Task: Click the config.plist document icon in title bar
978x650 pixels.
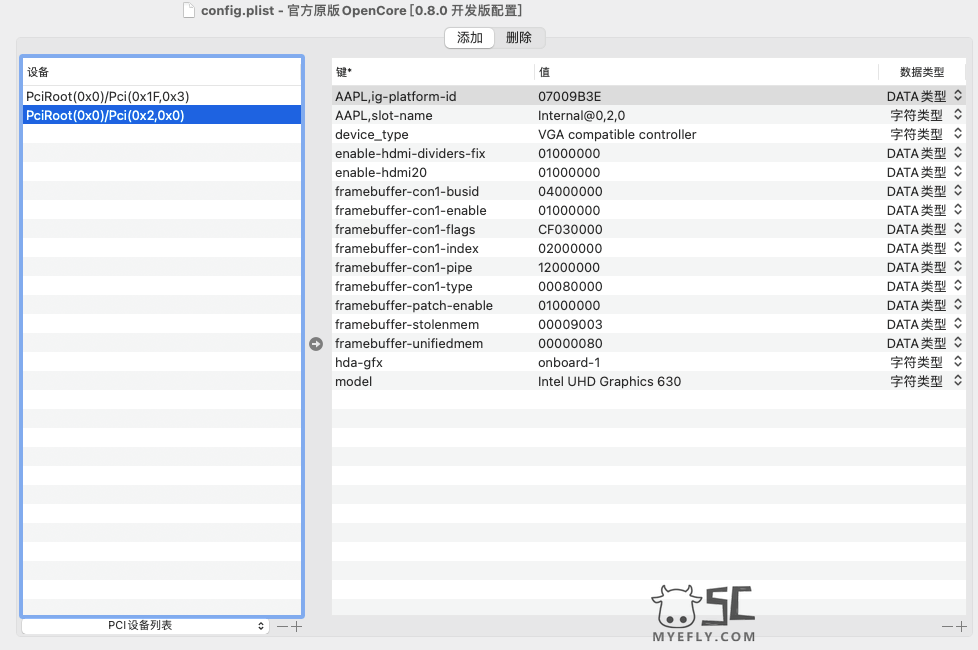Action: click(190, 10)
